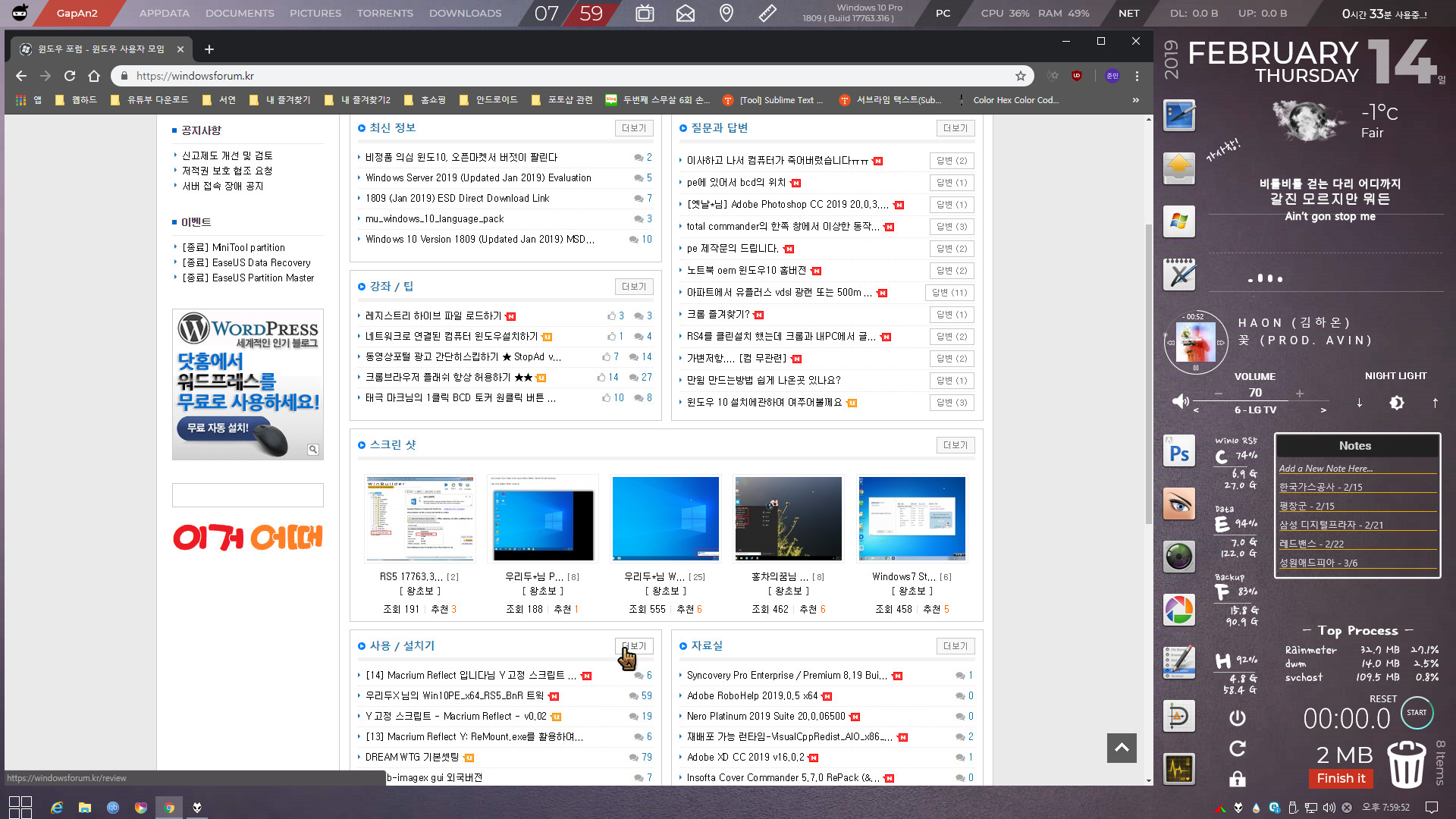The image size is (1456, 819).
Task: Open Windows Start button on taskbar
Action: (20, 808)
